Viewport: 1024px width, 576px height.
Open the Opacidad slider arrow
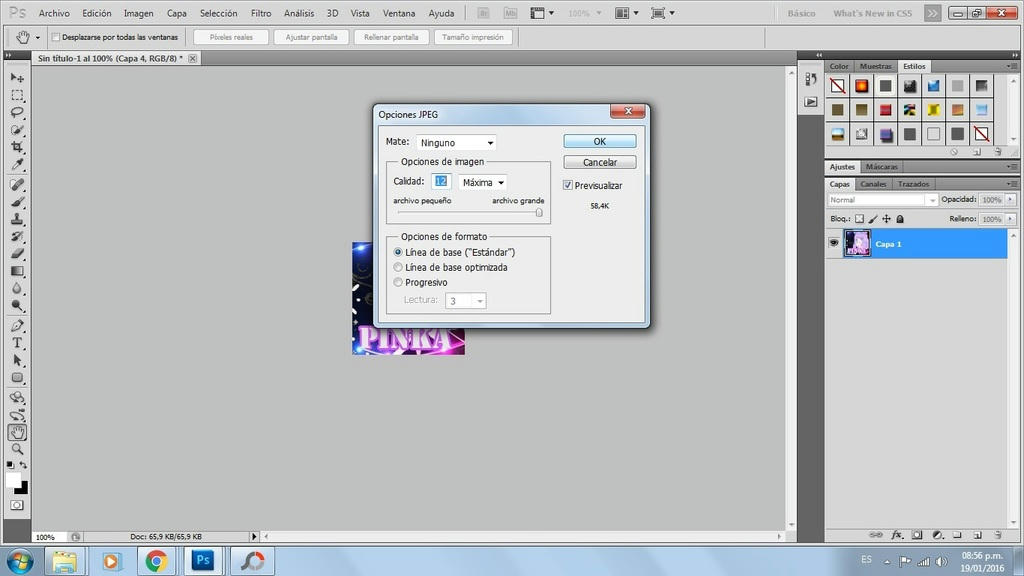(x=1010, y=200)
